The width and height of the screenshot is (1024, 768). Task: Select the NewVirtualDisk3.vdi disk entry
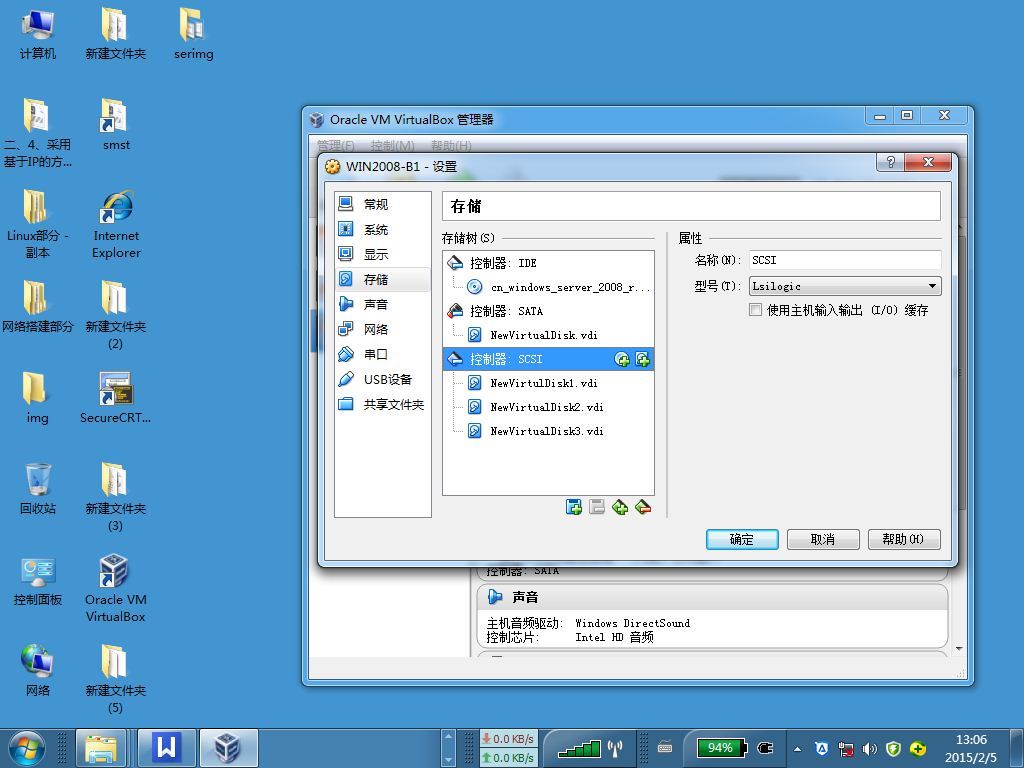point(548,431)
